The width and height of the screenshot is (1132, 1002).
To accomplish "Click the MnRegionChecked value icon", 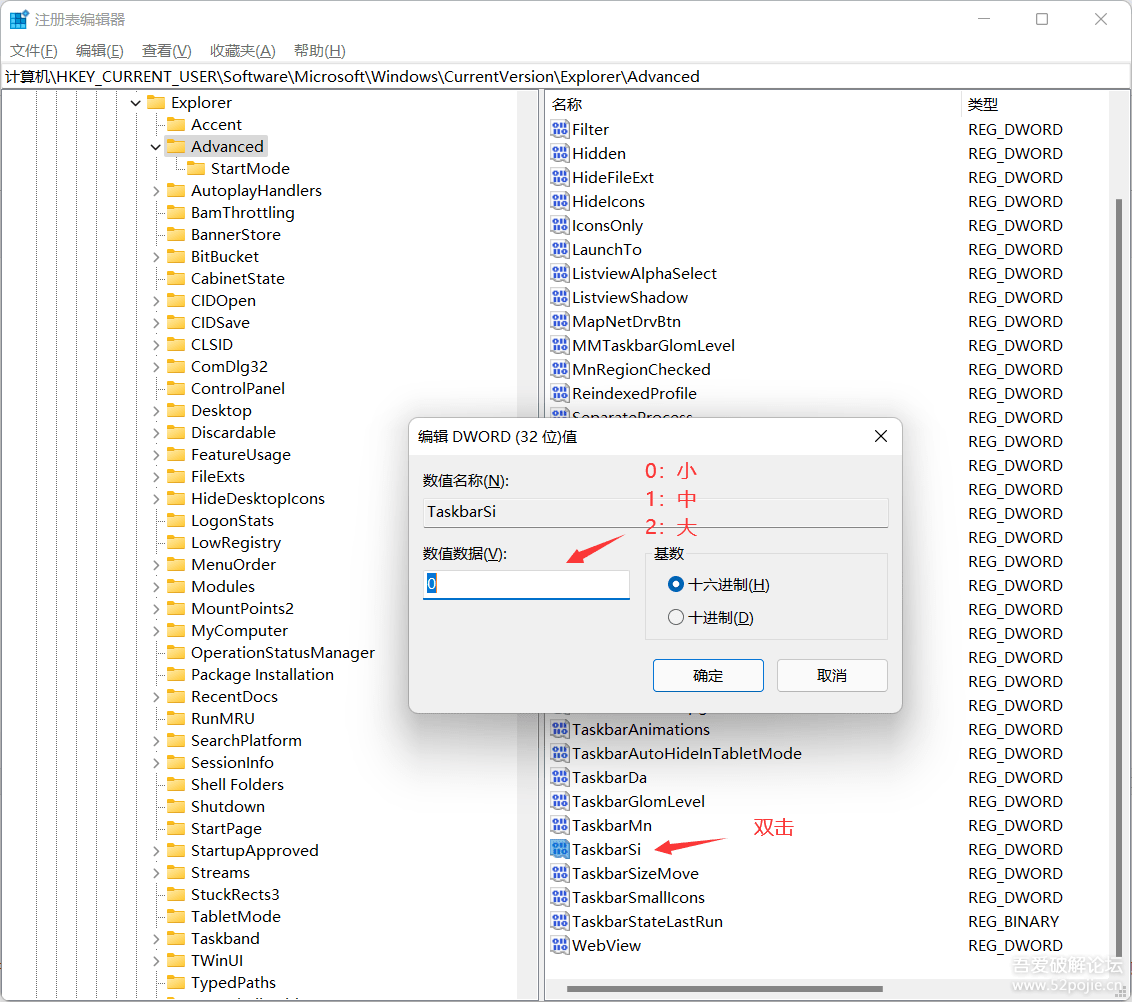I will point(560,369).
